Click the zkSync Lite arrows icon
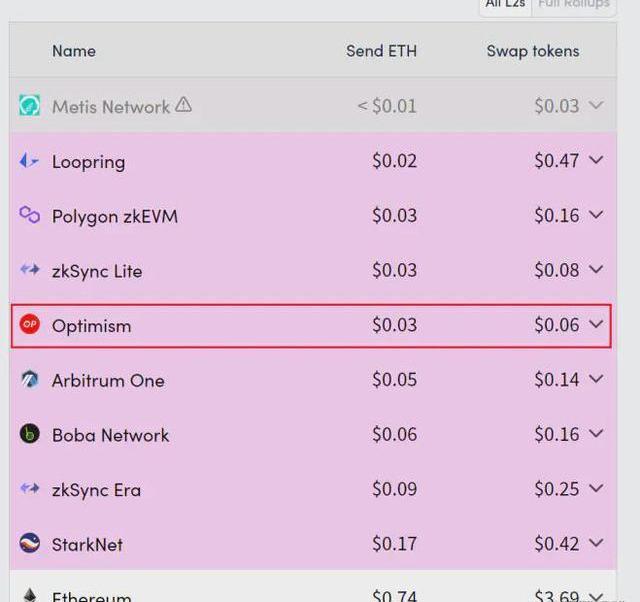 pyautogui.click(x=29, y=269)
